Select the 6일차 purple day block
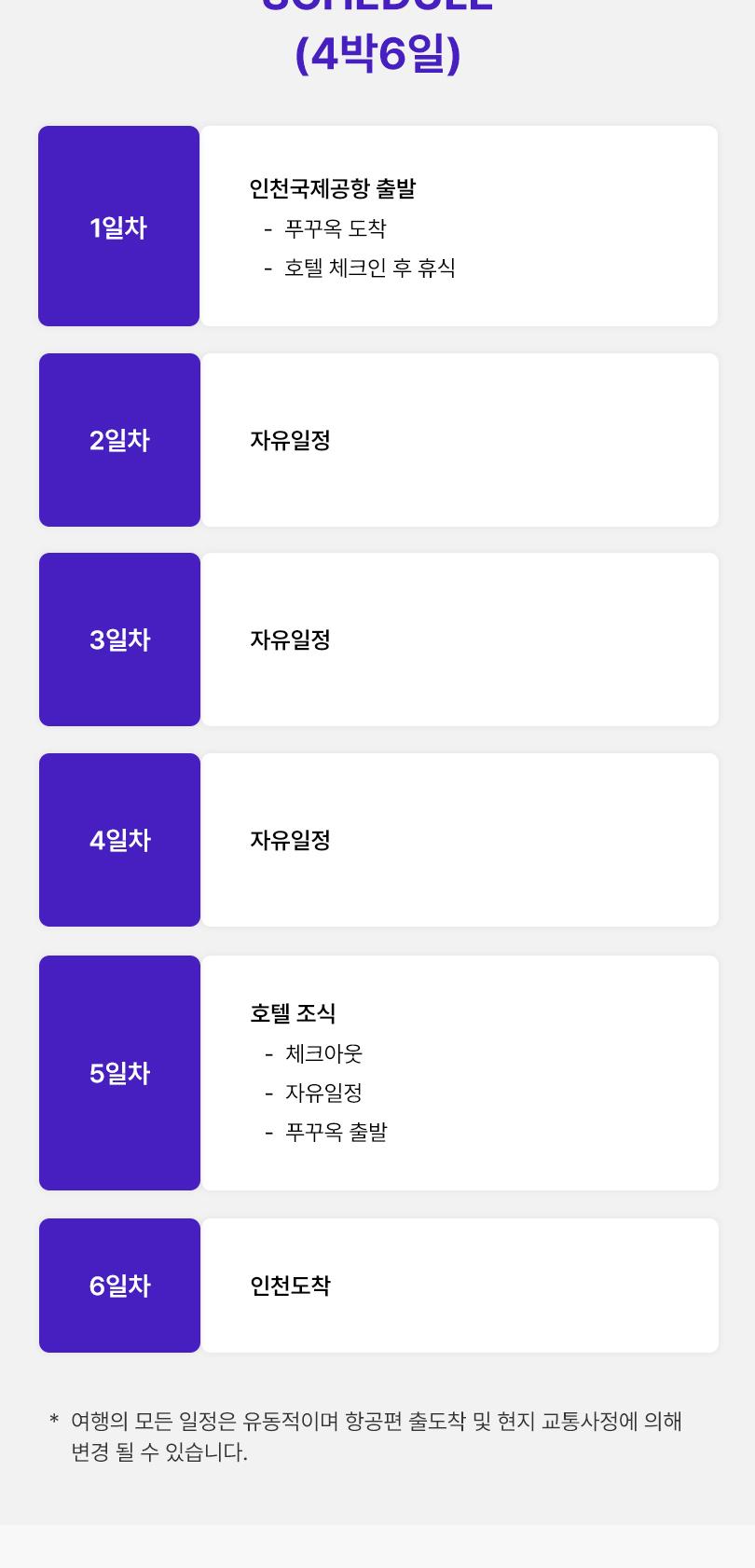This screenshot has width=755, height=1568. [119, 1286]
